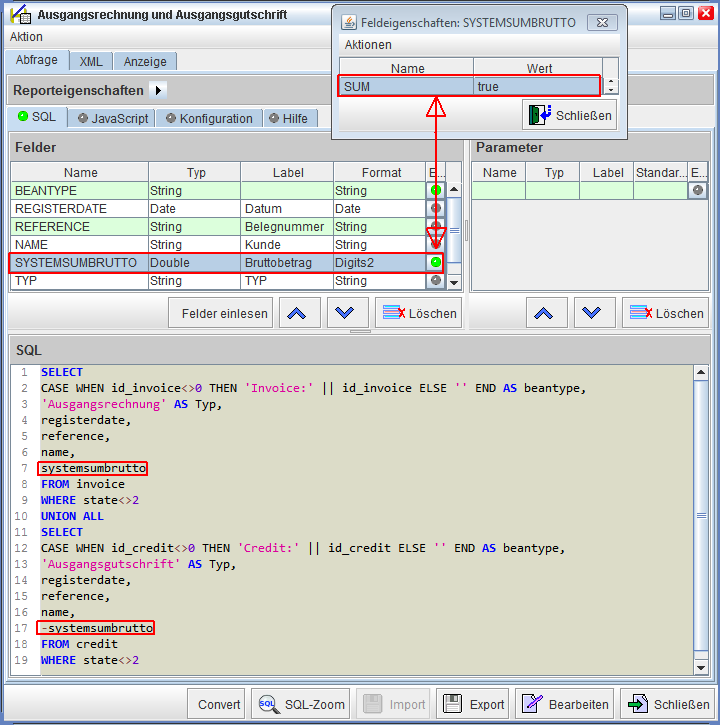
Task: Open the SQL-Zoom view
Action: coord(300,704)
